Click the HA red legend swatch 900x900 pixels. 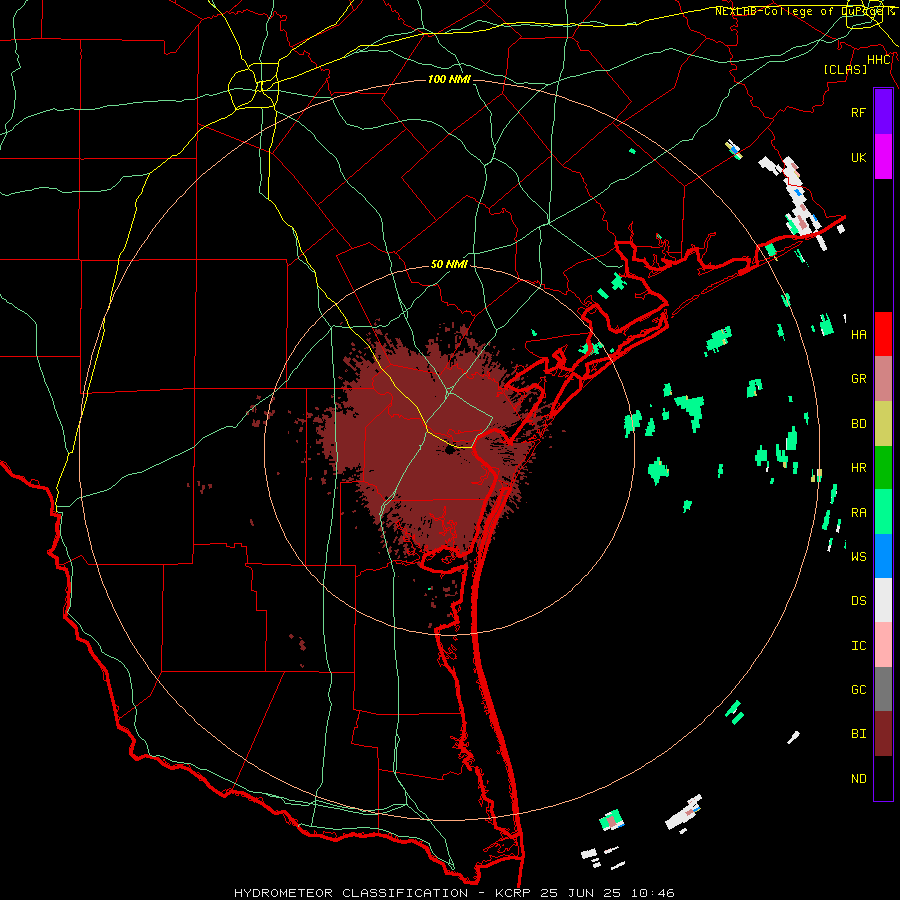tap(883, 334)
